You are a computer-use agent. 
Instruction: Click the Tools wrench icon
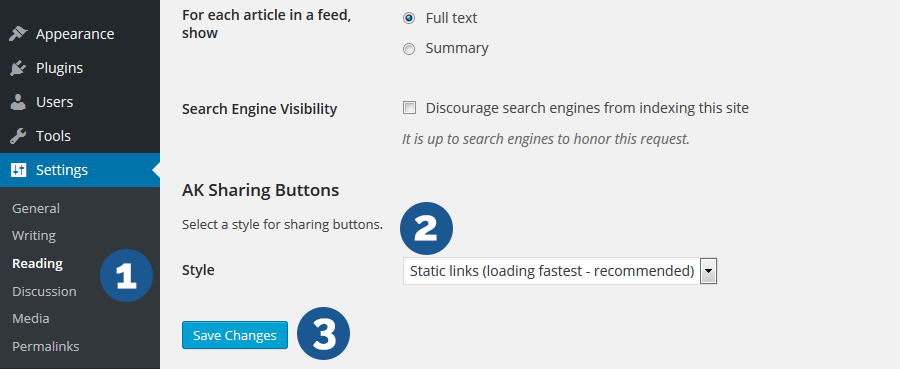tap(18, 136)
